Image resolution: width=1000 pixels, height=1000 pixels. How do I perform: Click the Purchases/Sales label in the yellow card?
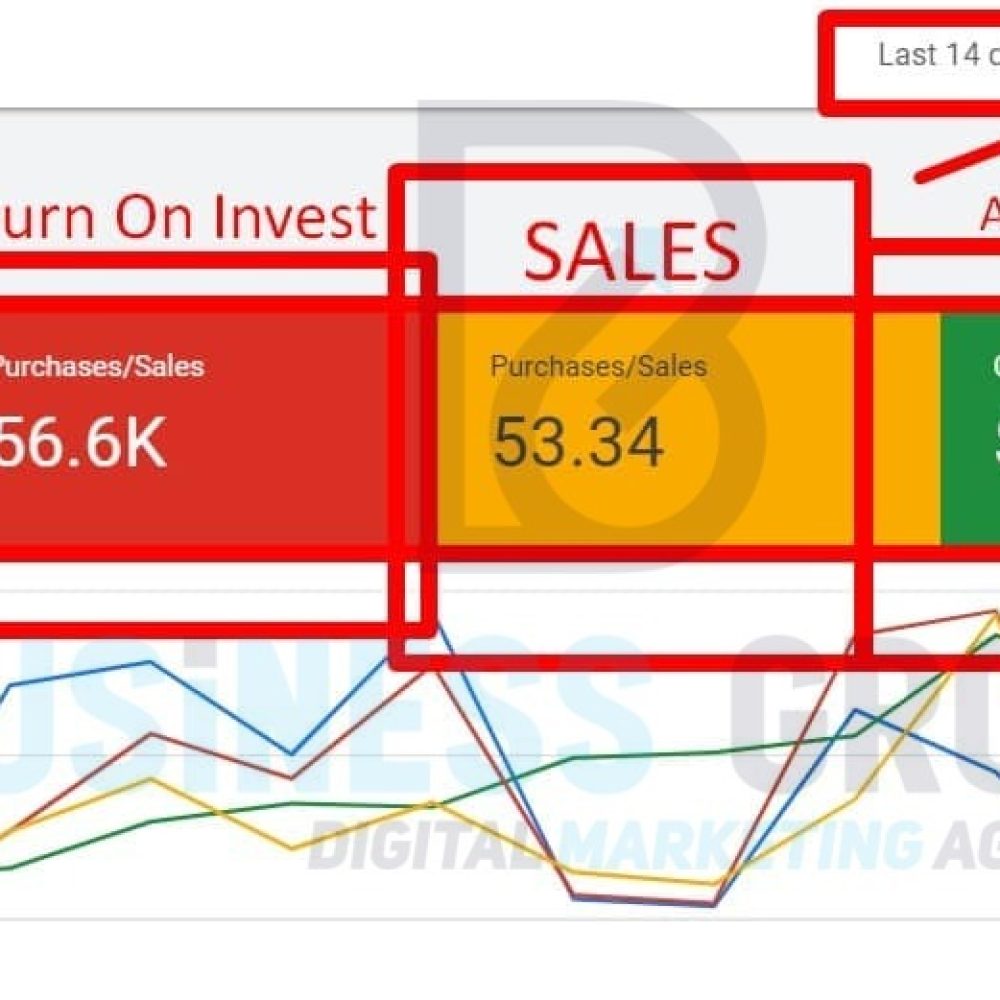pyautogui.click(x=598, y=367)
